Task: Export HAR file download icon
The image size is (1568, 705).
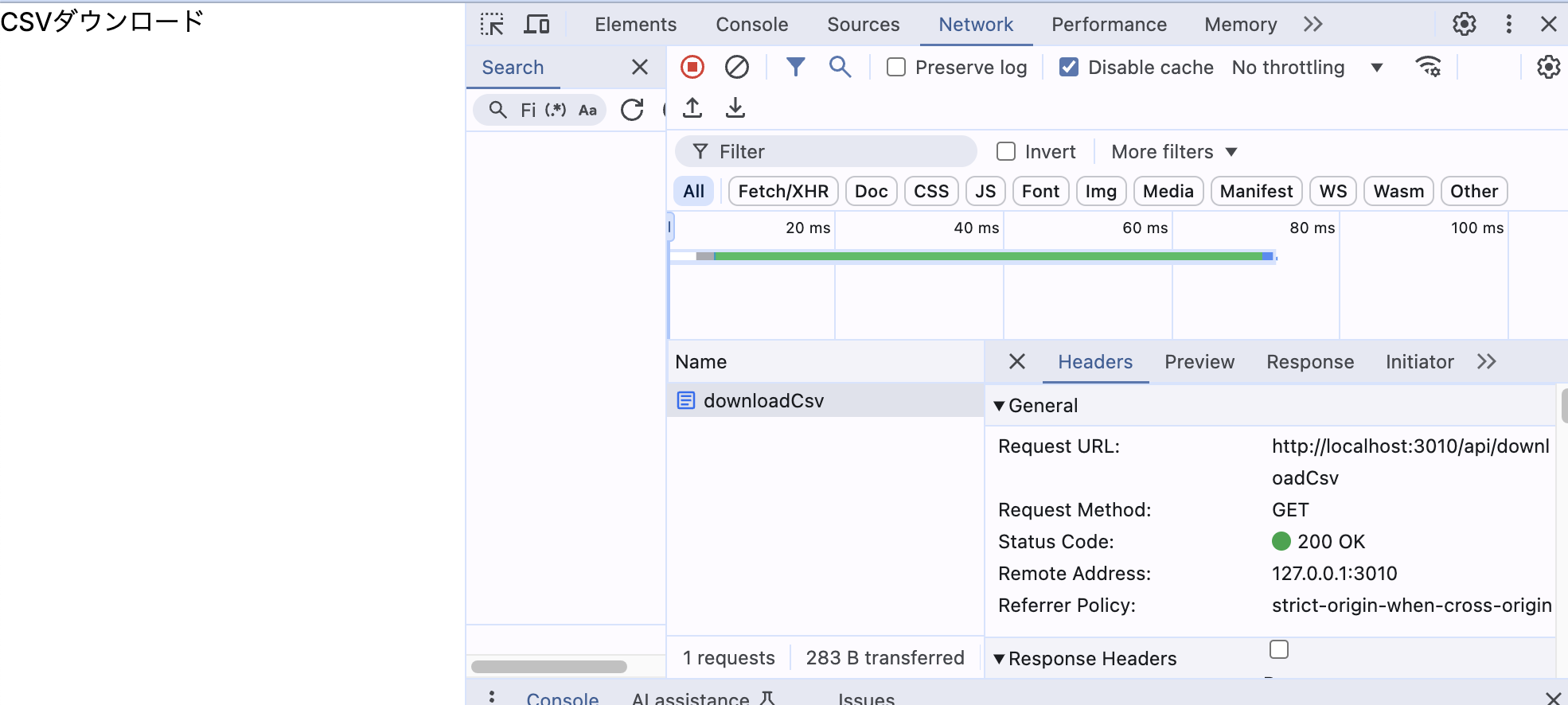Action: coord(735,108)
